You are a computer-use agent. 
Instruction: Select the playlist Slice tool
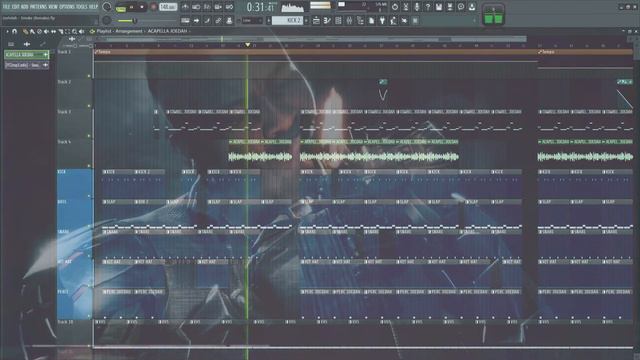[60, 31]
